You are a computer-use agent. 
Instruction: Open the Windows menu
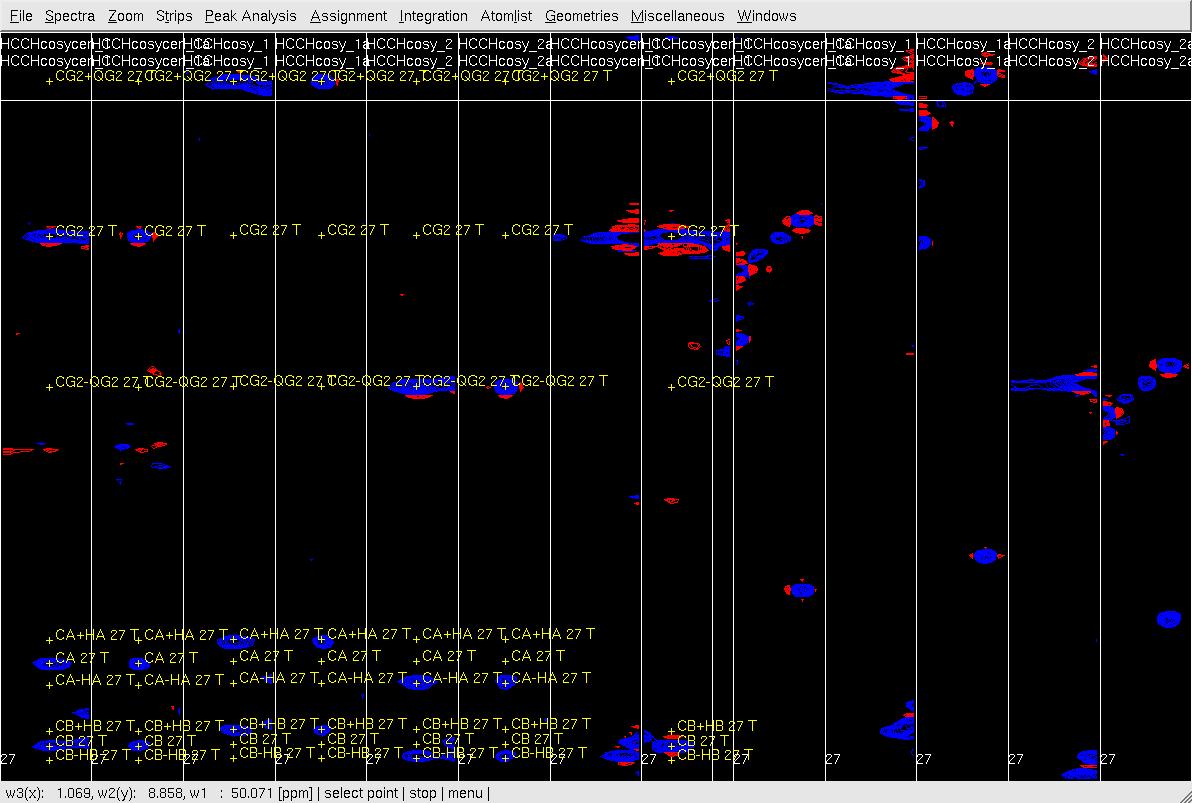point(766,16)
